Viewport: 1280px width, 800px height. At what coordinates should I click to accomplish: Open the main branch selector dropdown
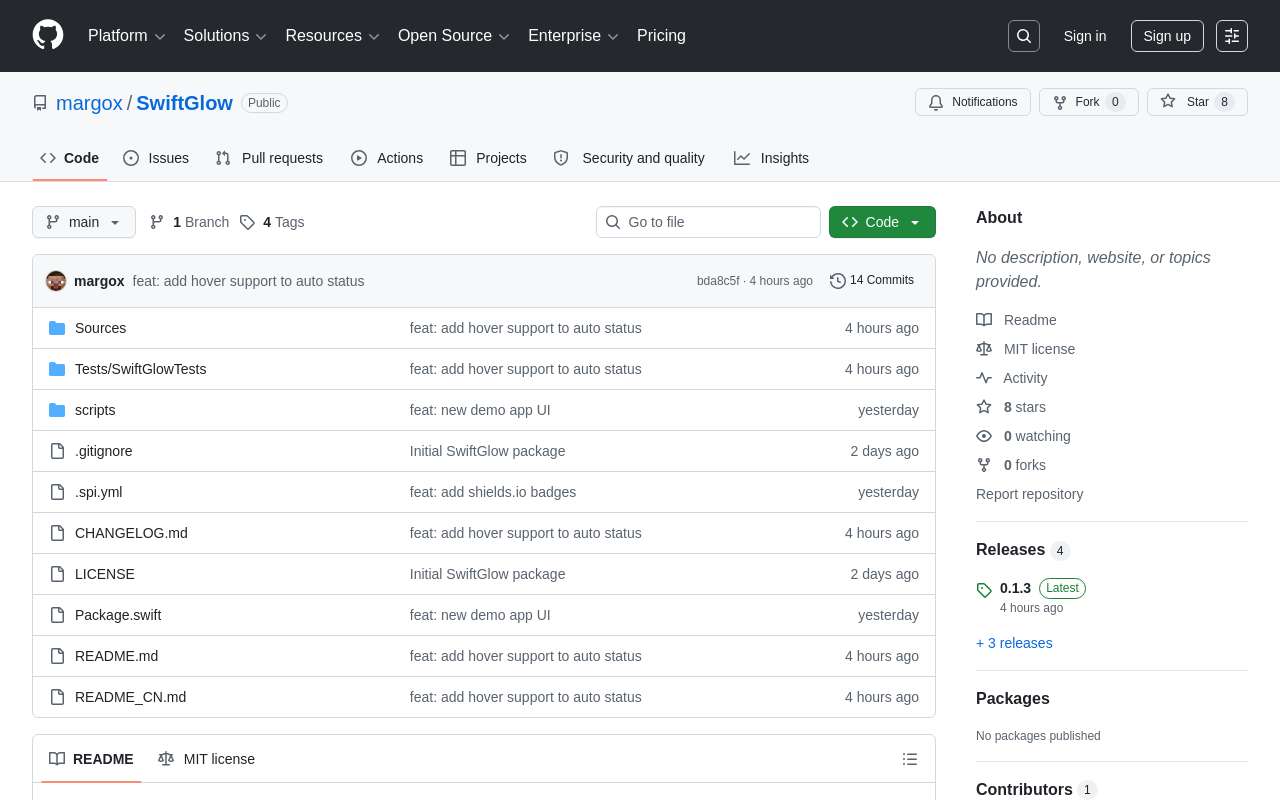[84, 222]
